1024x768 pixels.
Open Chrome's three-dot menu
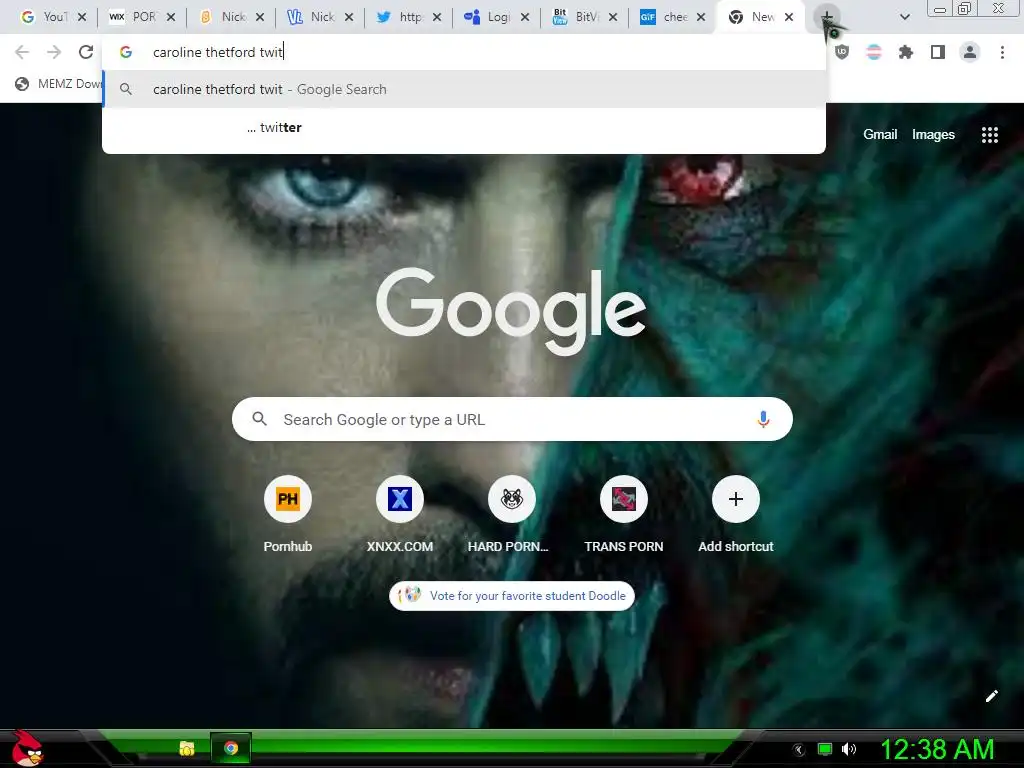1002,52
